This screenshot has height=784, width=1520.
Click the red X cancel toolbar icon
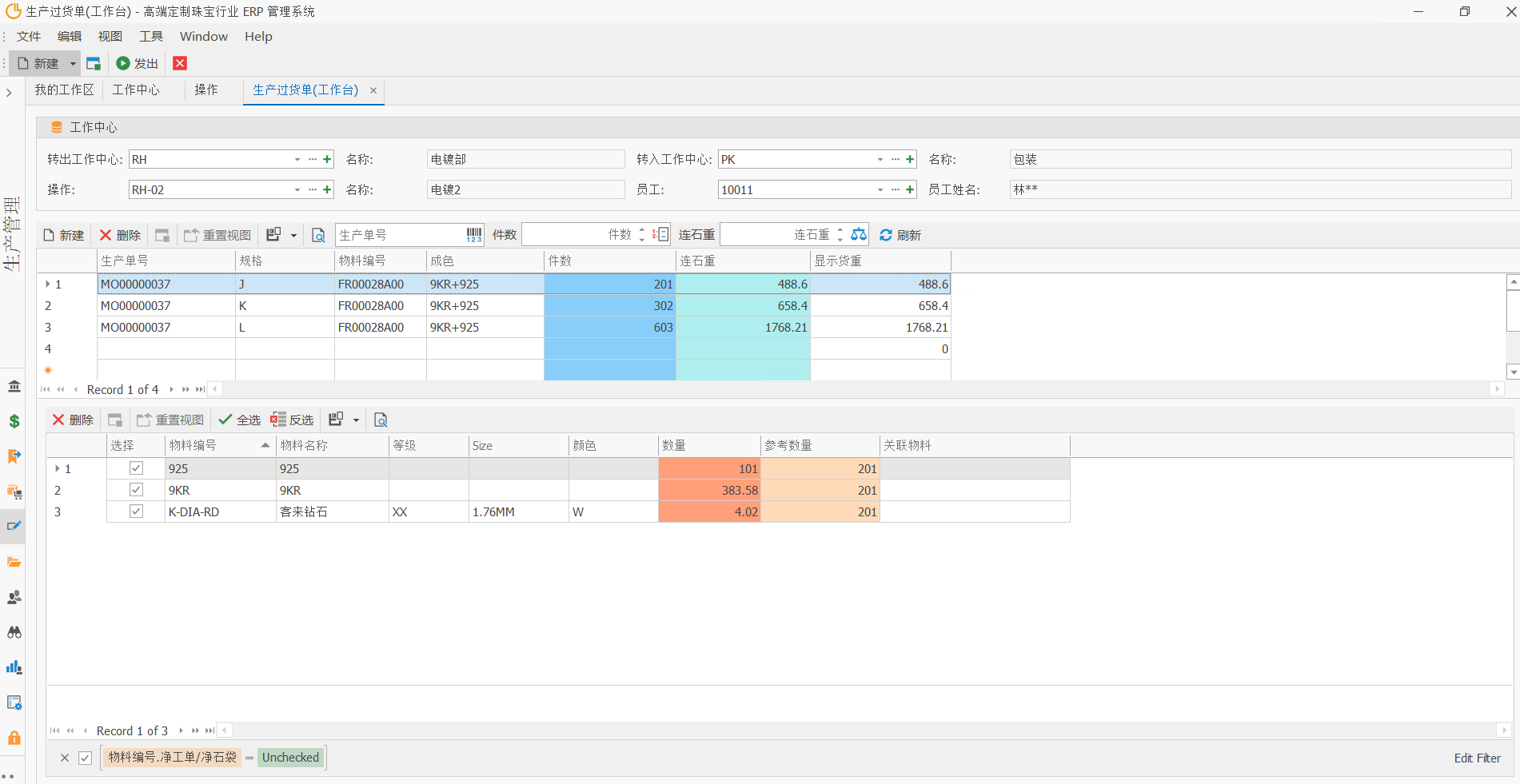pyautogui.click(x=180, y=63)
